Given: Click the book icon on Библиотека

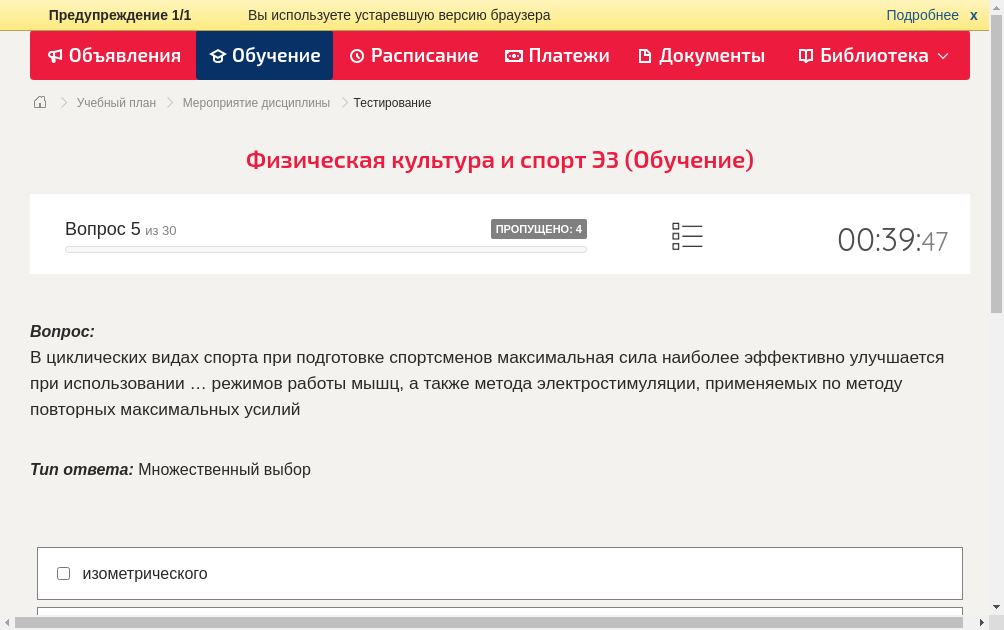Looking at the screenshot, I should click(805, 56).
